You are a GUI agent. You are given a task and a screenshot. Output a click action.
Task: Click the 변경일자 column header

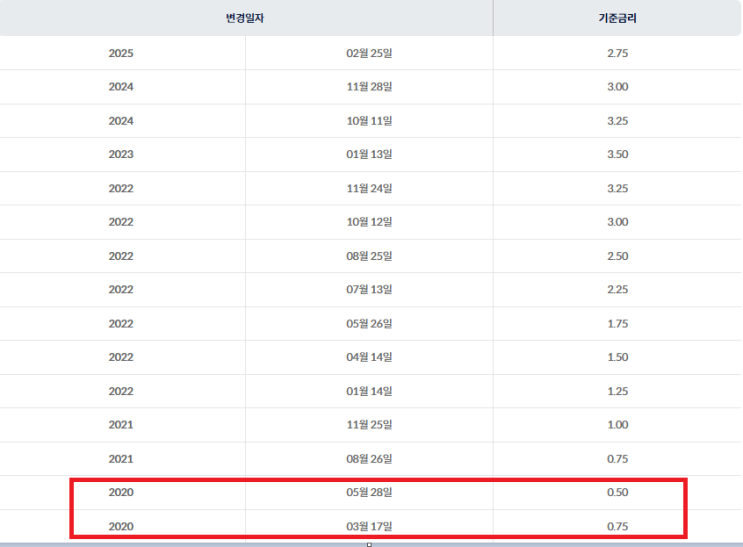click(x=246, y=18)
